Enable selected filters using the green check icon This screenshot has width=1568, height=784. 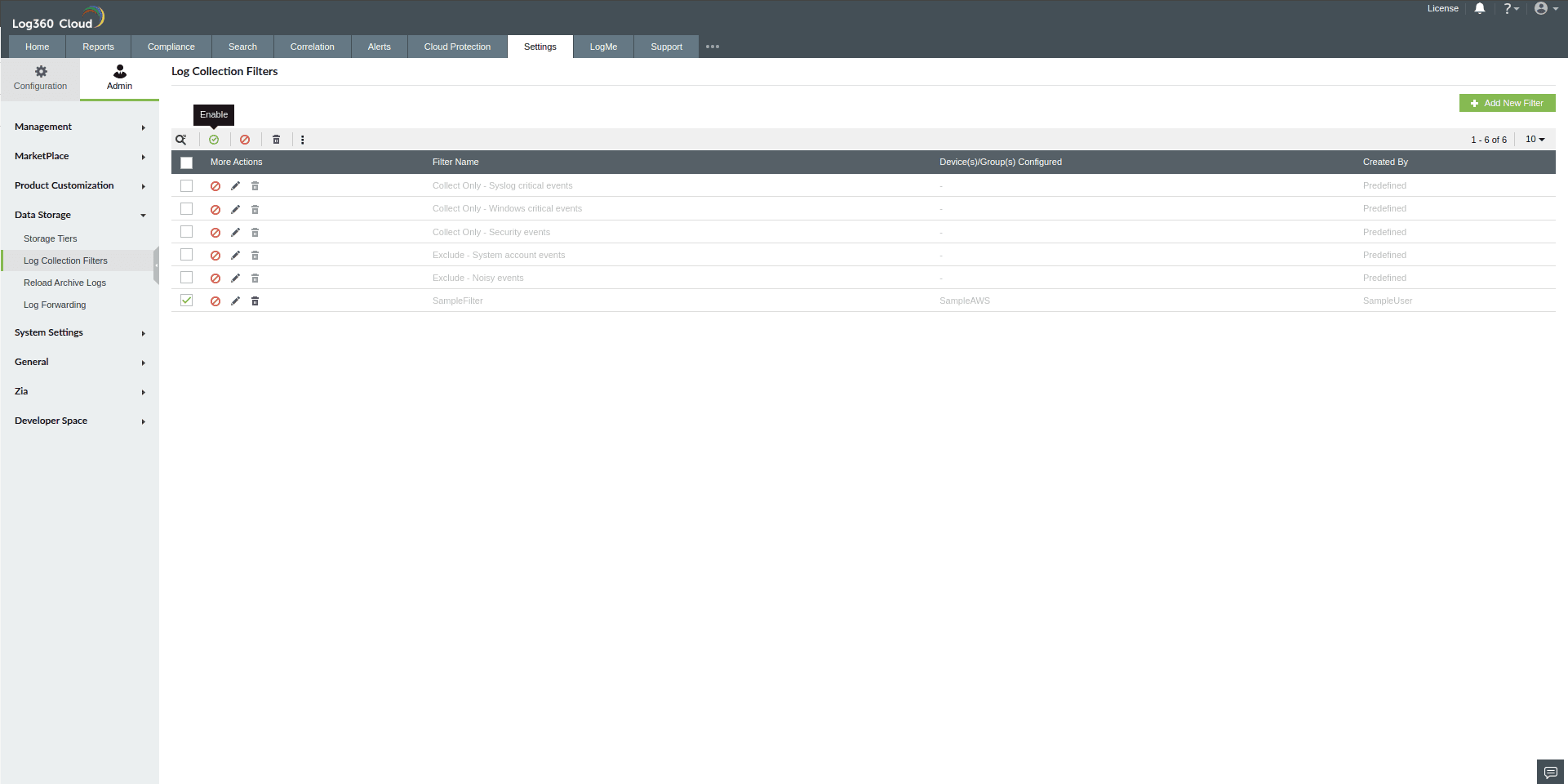click(214, 140)
